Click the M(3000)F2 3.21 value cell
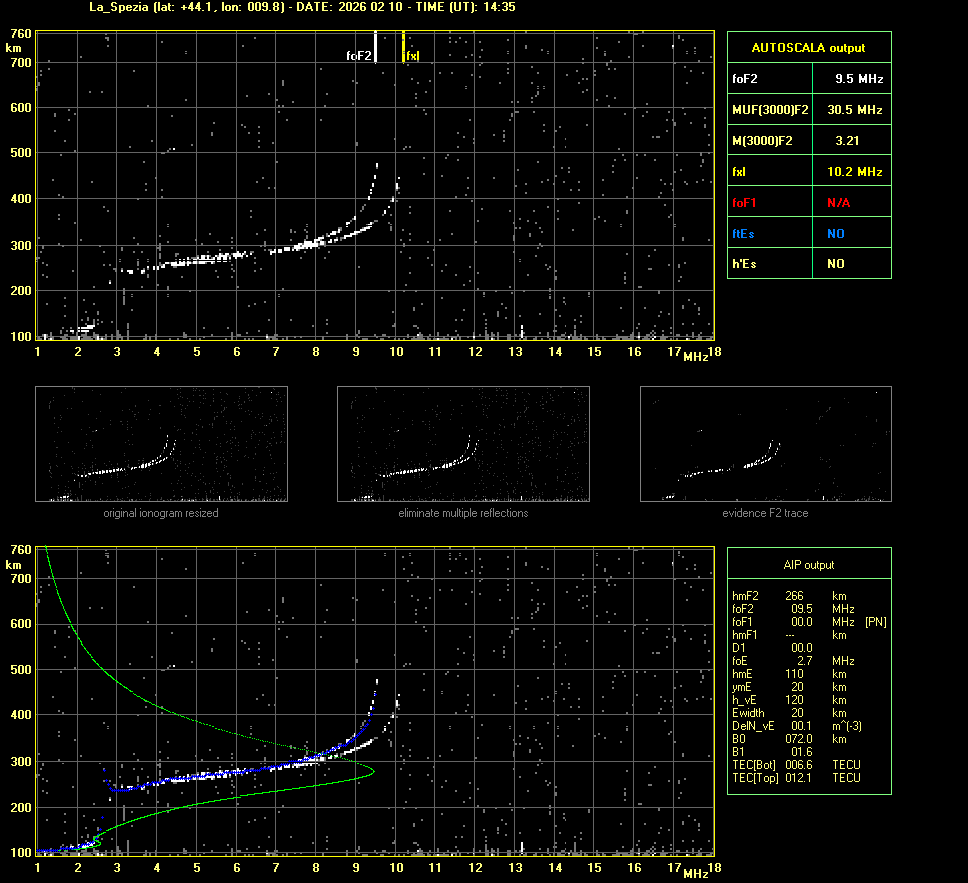 coord(847,141)
